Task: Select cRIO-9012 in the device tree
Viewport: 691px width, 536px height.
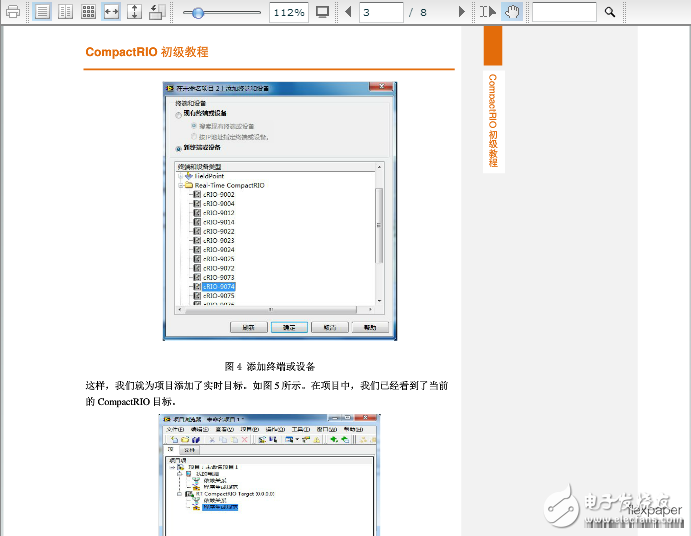Action: click(219, 213)
